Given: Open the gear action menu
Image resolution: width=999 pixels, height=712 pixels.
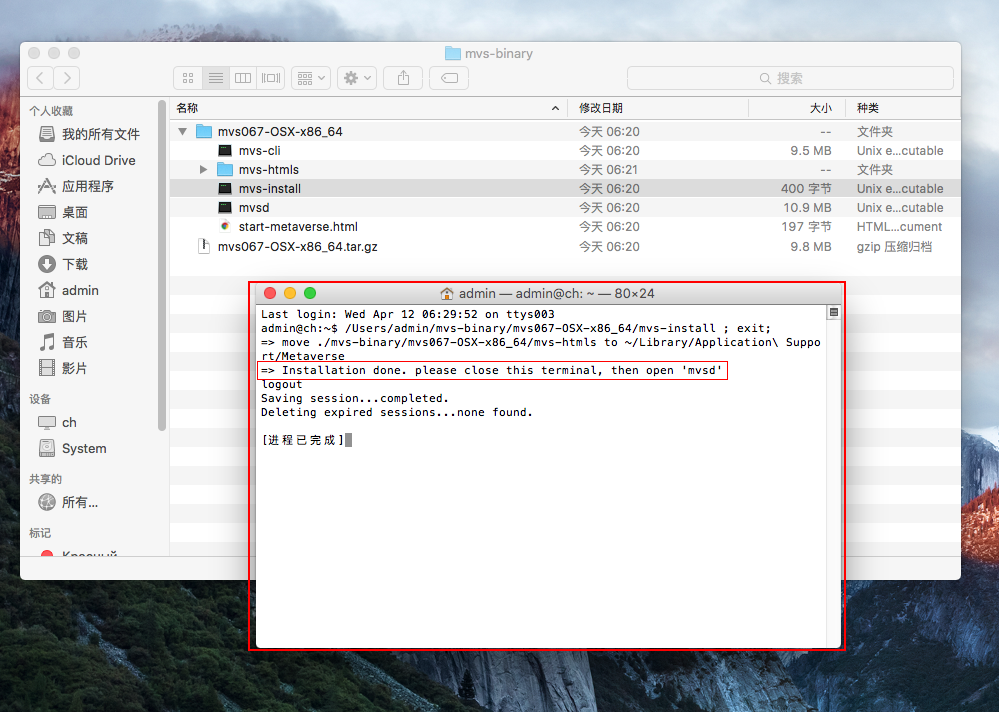Looking at the screenshot, I should (357, 78).
